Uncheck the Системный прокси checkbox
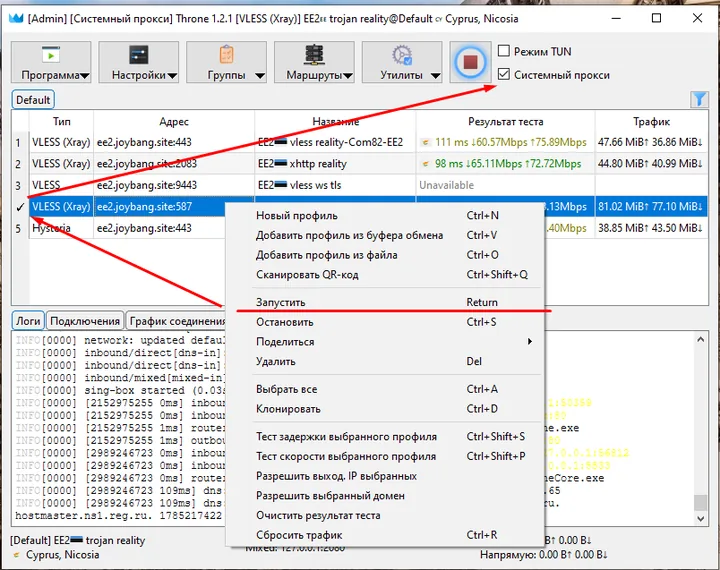 click(x=504, y=74)
